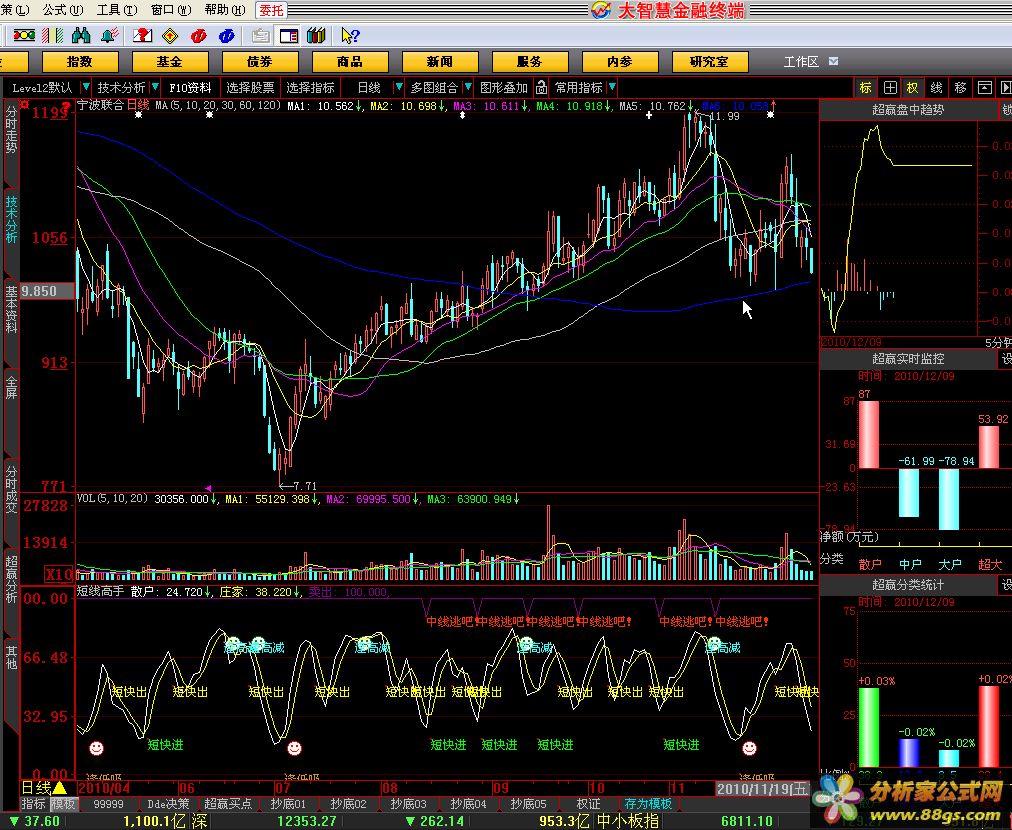Select the 抄底01 template tab
The width and height of the screenshot is (1012, 830).
[288, 804]
